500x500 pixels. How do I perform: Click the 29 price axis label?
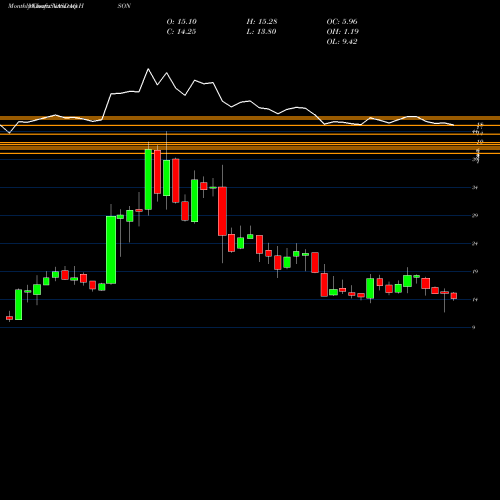(475, 216)
